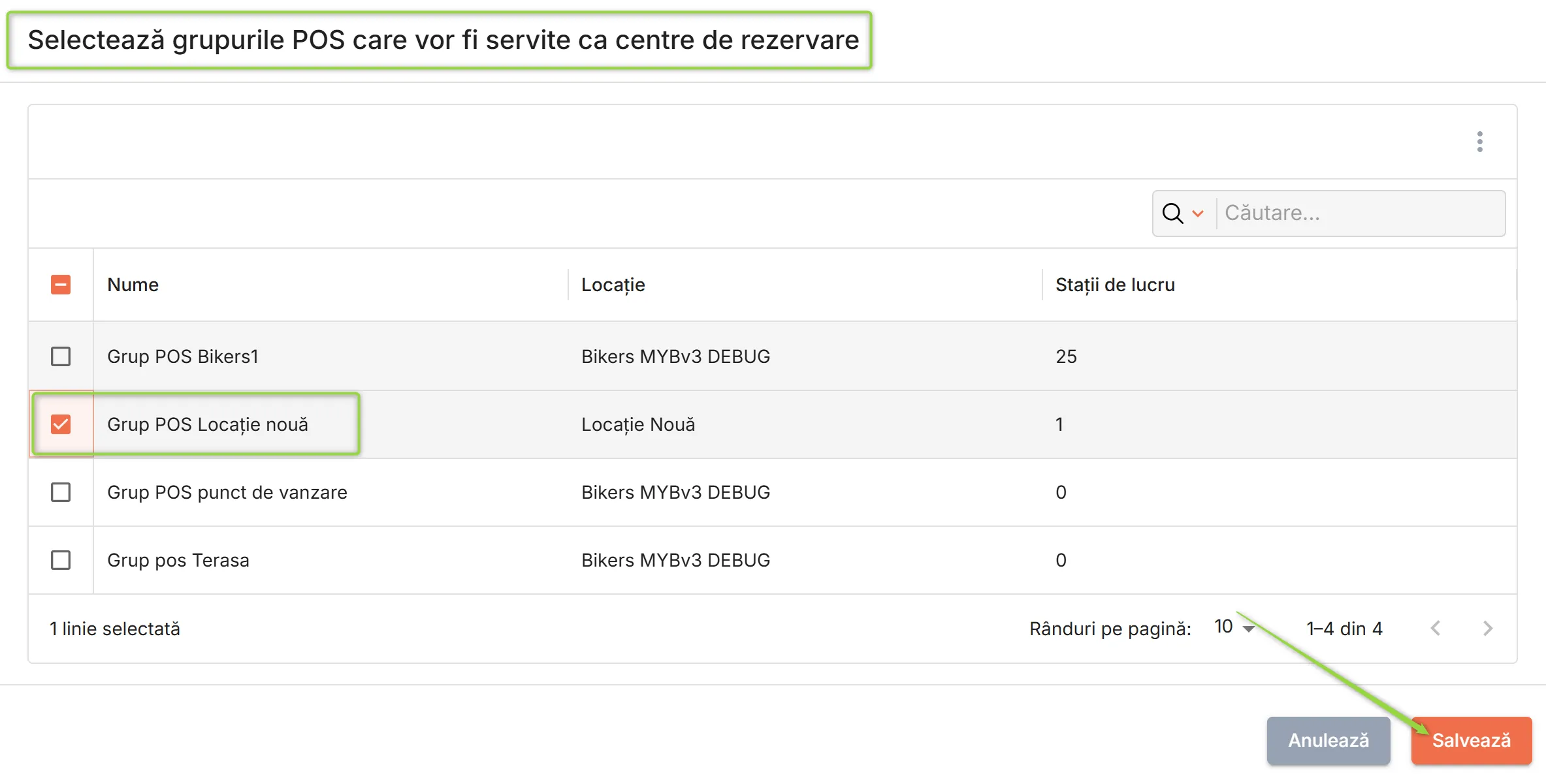The height and width of the screenshot is (784, 1546).
Task: Click the Salvează button
Action: (1471, 740)
